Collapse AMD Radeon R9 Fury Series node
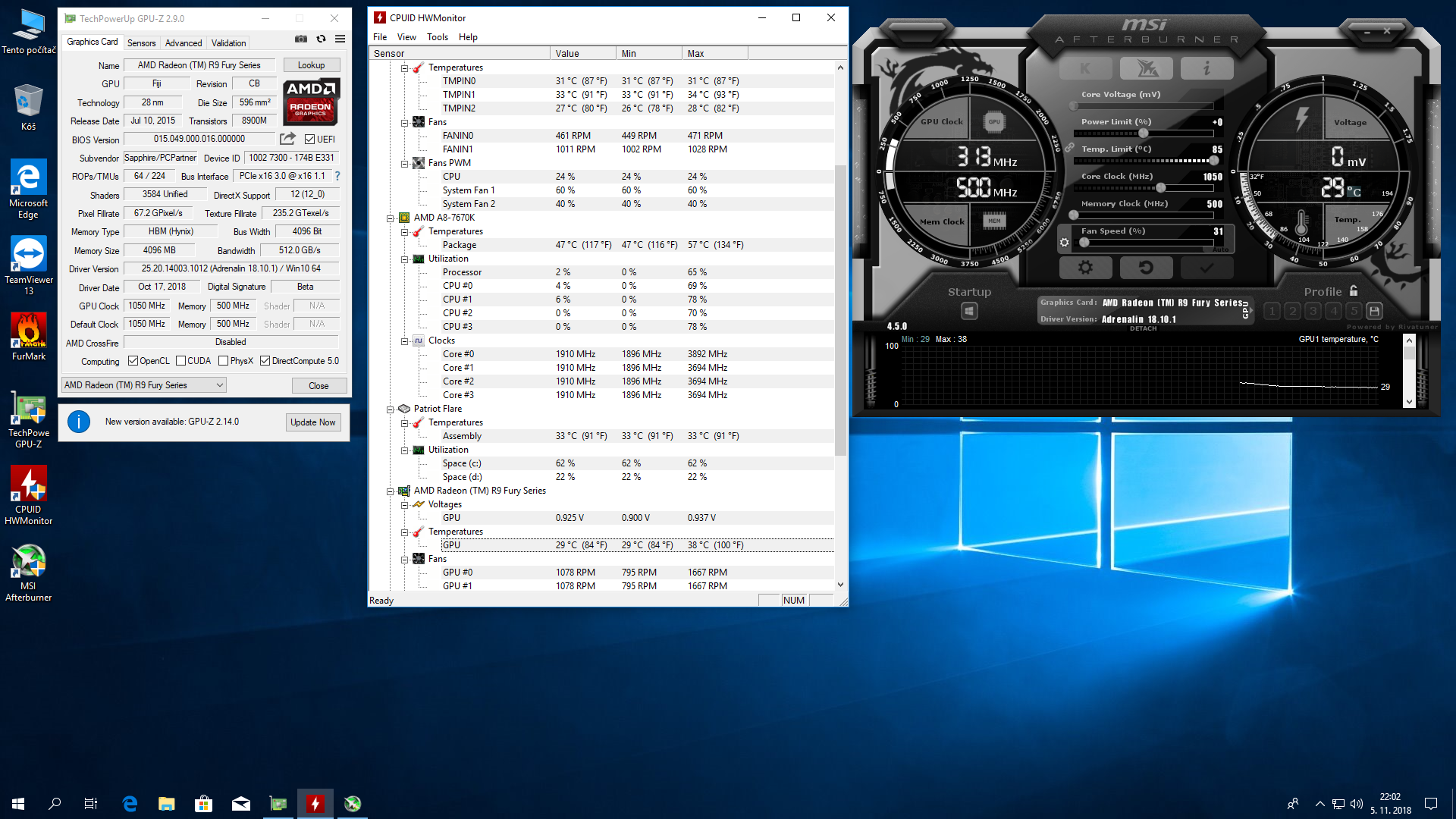 [391, 491]
